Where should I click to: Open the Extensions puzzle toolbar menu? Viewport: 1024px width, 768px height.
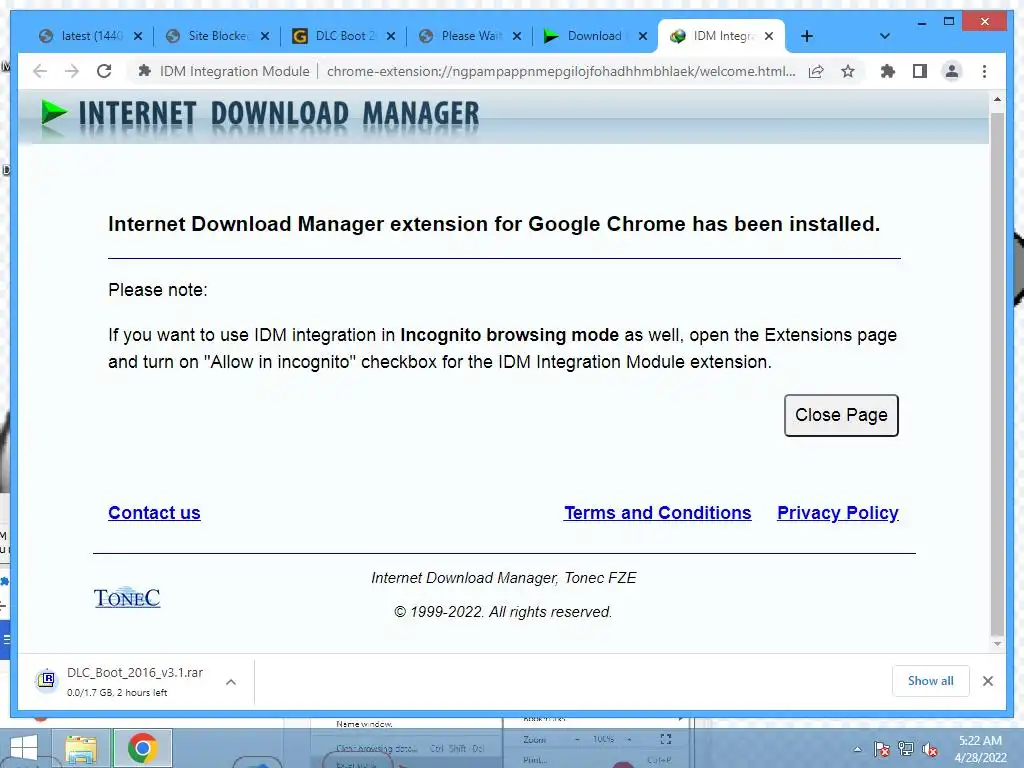click(x=888, y=71)
